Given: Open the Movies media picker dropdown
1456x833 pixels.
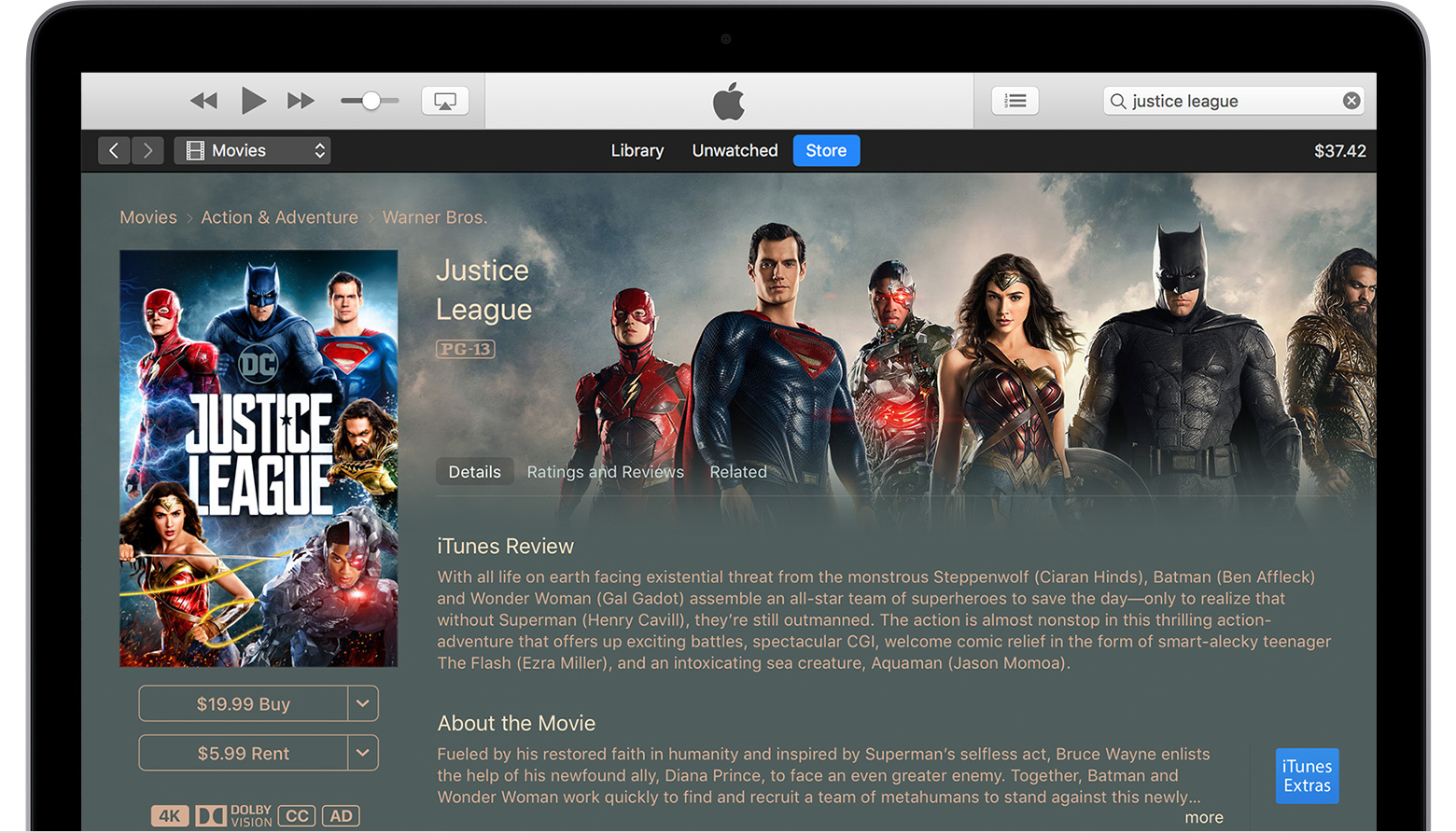Looking at the screenshot, I should [252, 150].
